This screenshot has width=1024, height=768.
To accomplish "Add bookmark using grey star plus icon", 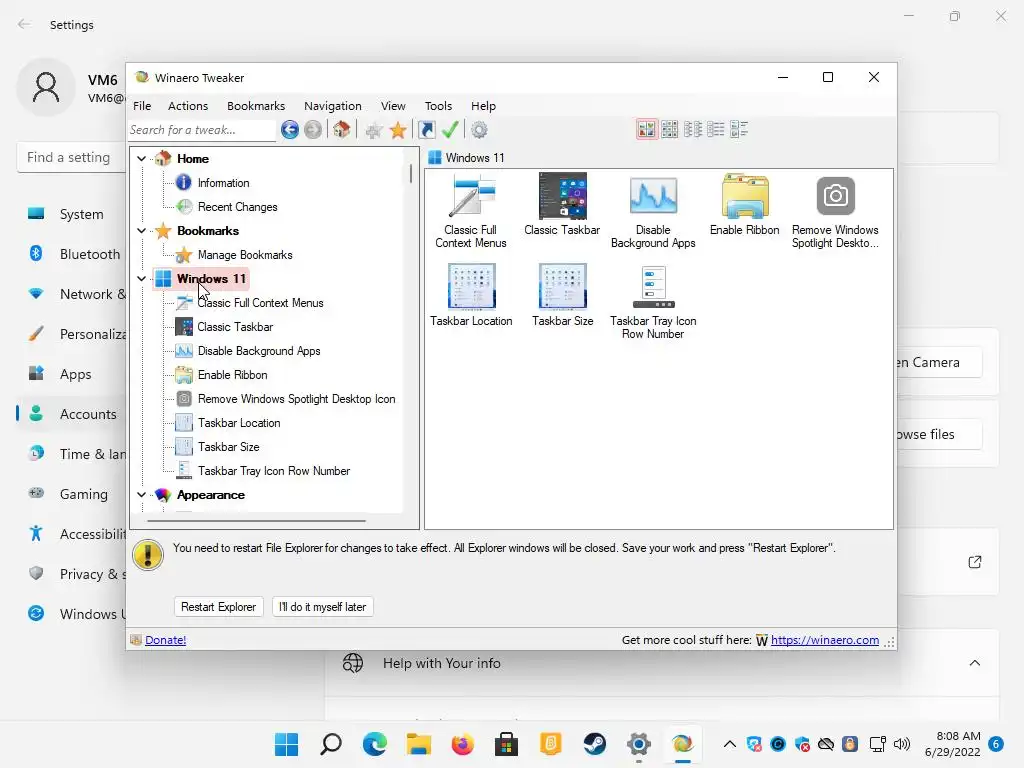I will (374, 130).
